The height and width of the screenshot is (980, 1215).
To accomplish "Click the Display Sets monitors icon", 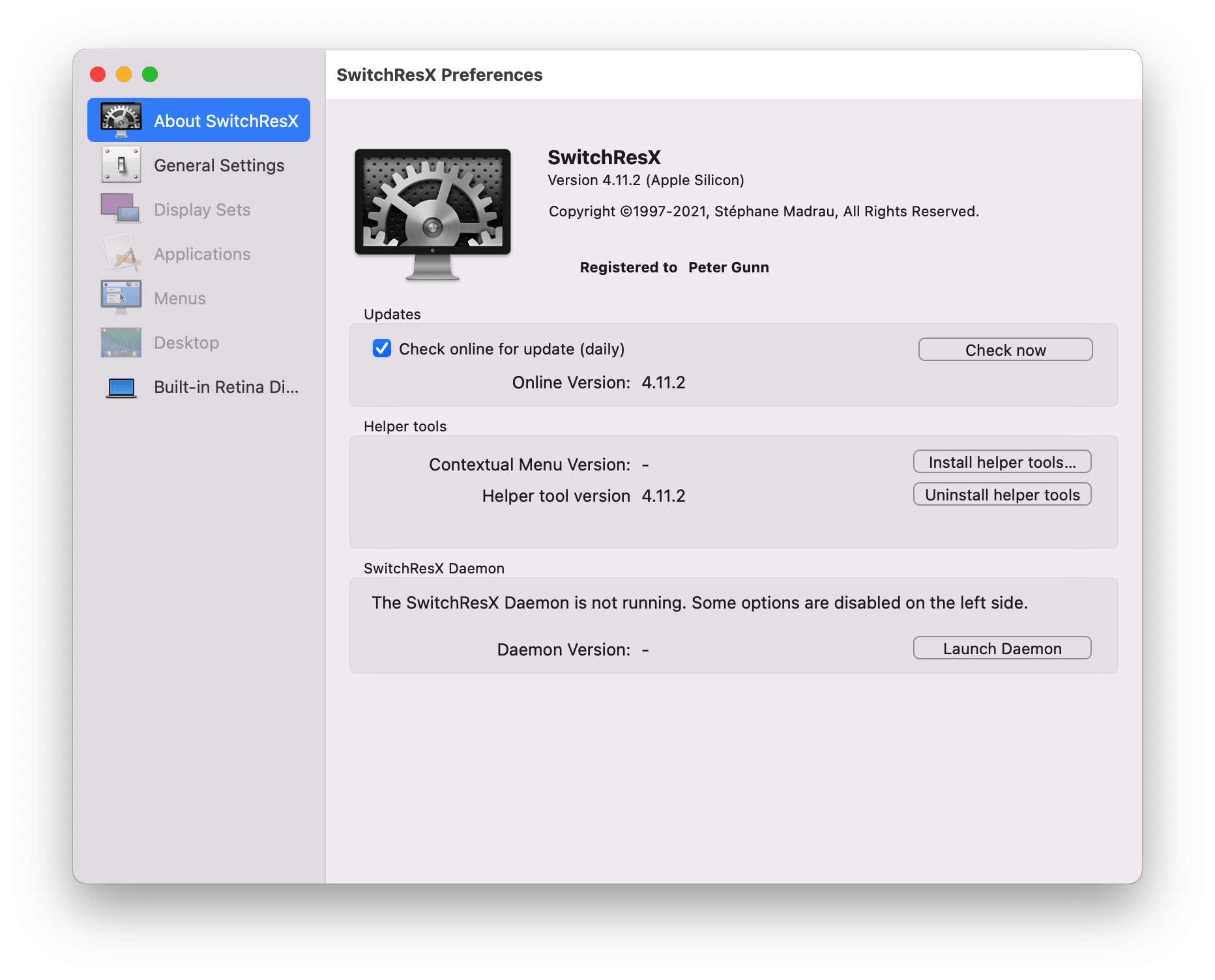I will tap(121, 209).
